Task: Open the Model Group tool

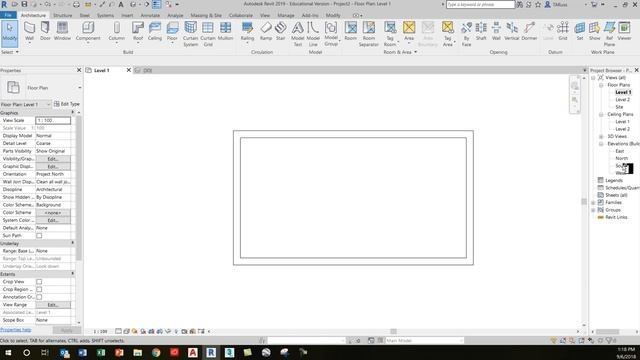Action: tap(331, 34)
